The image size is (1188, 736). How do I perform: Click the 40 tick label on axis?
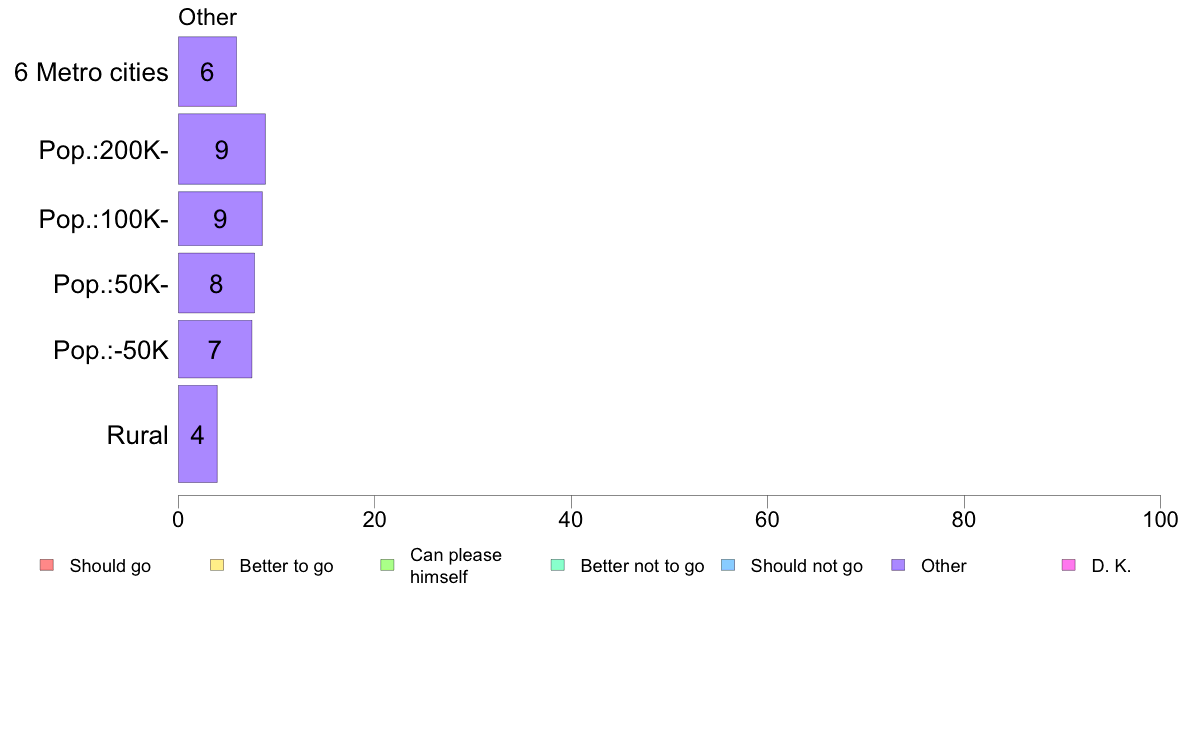pos(571,519)
